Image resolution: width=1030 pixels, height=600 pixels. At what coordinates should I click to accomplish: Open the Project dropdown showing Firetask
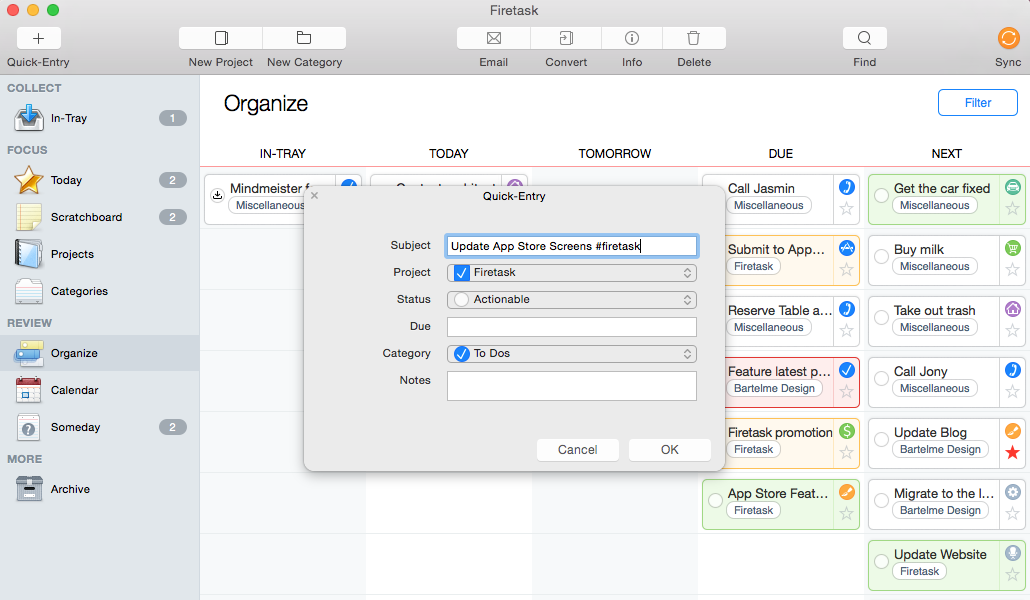(571, 273)
